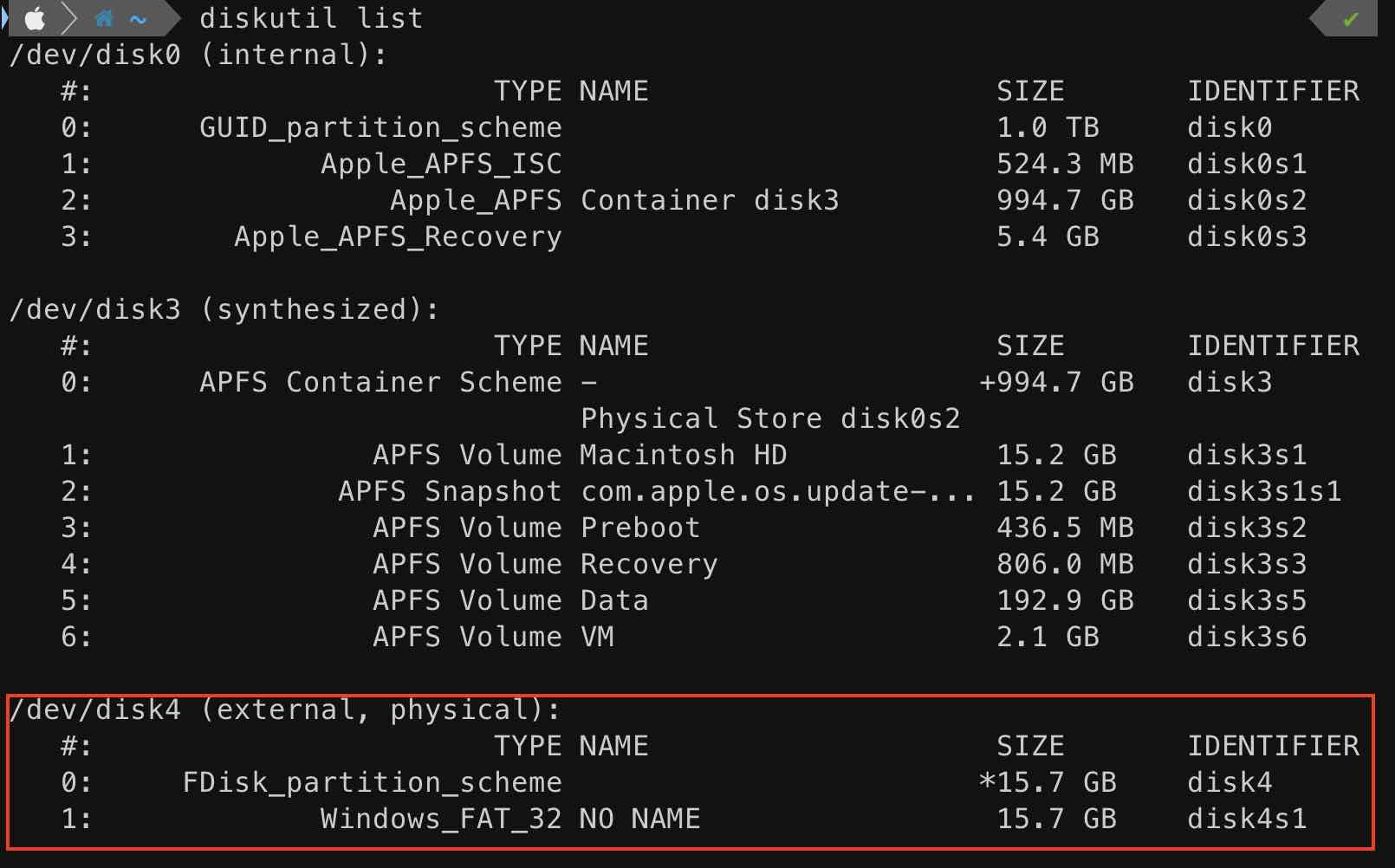Click 'com.apple.os.update-...' snapshot name
Screen dimensions: 1395x868
point(778,491)
